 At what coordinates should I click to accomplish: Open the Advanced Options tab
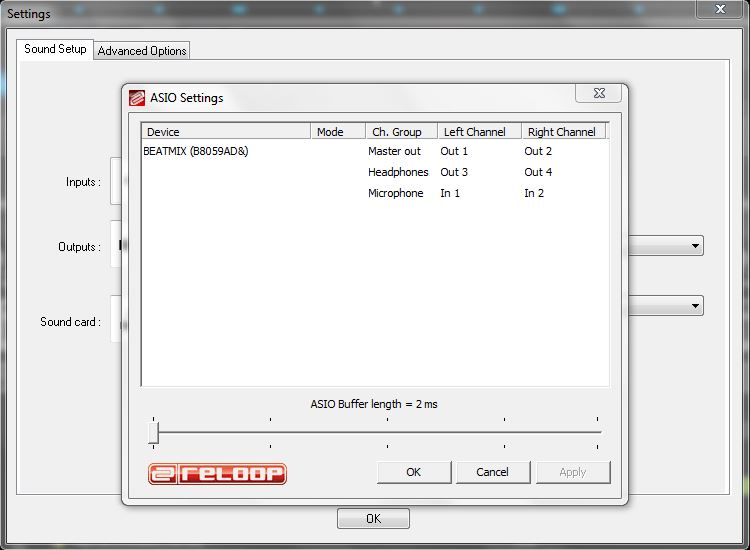point(142,51)
